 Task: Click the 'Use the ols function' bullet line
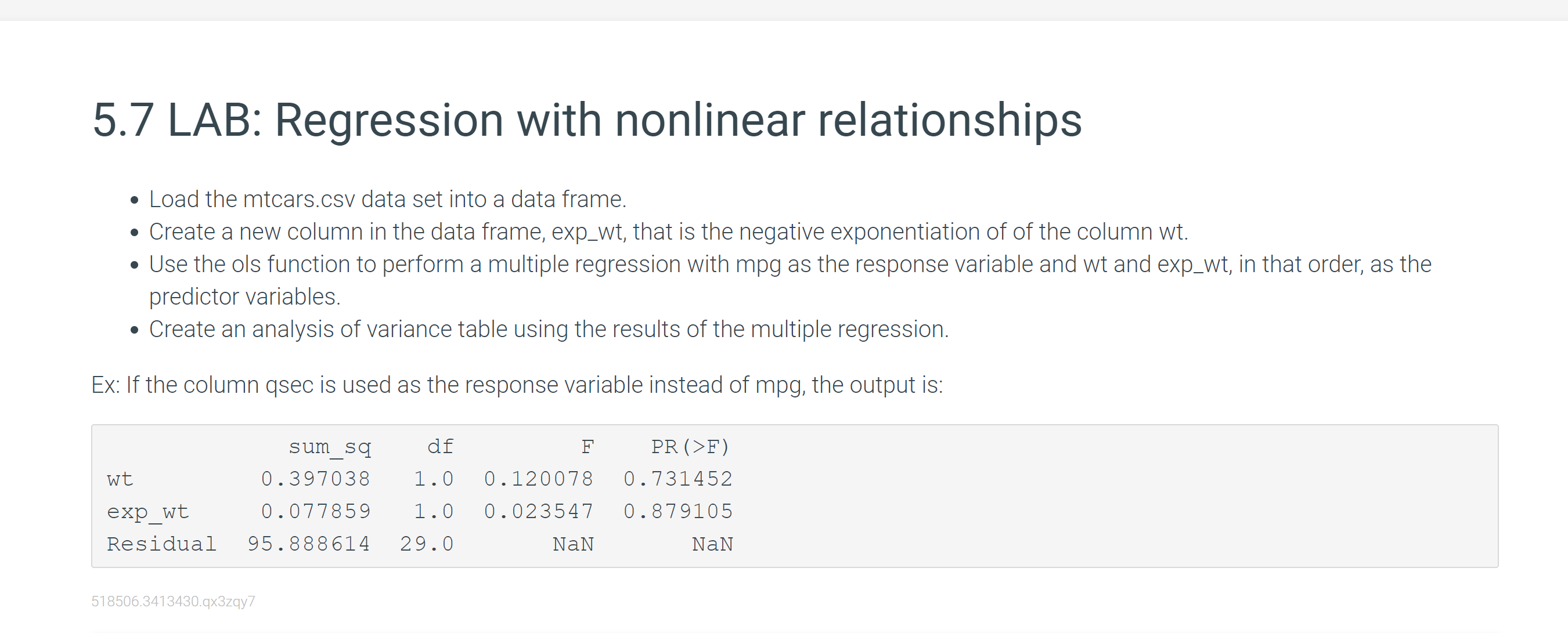tap(790, 265)
